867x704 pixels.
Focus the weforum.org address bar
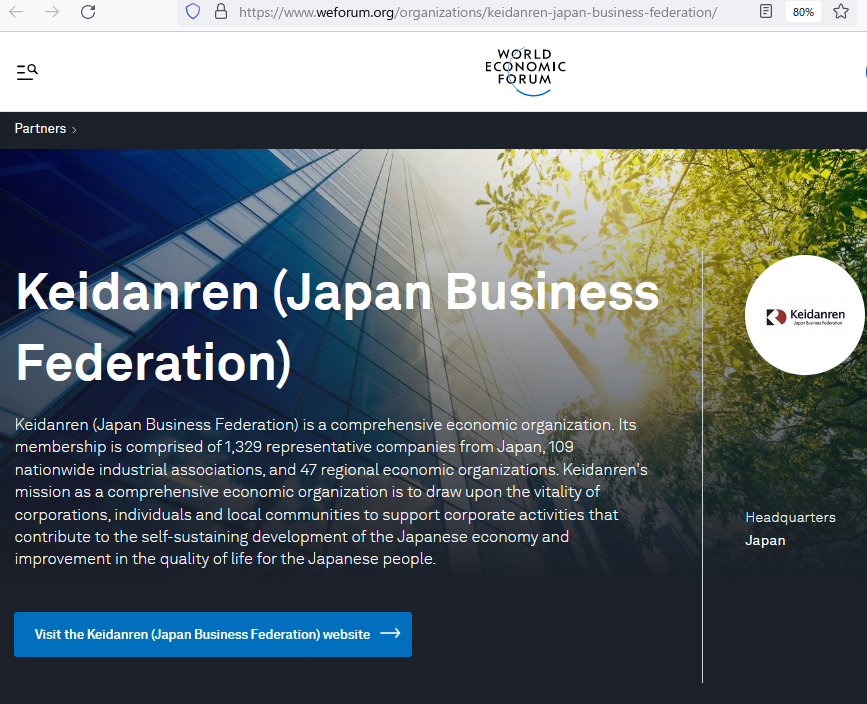point(478,12)
